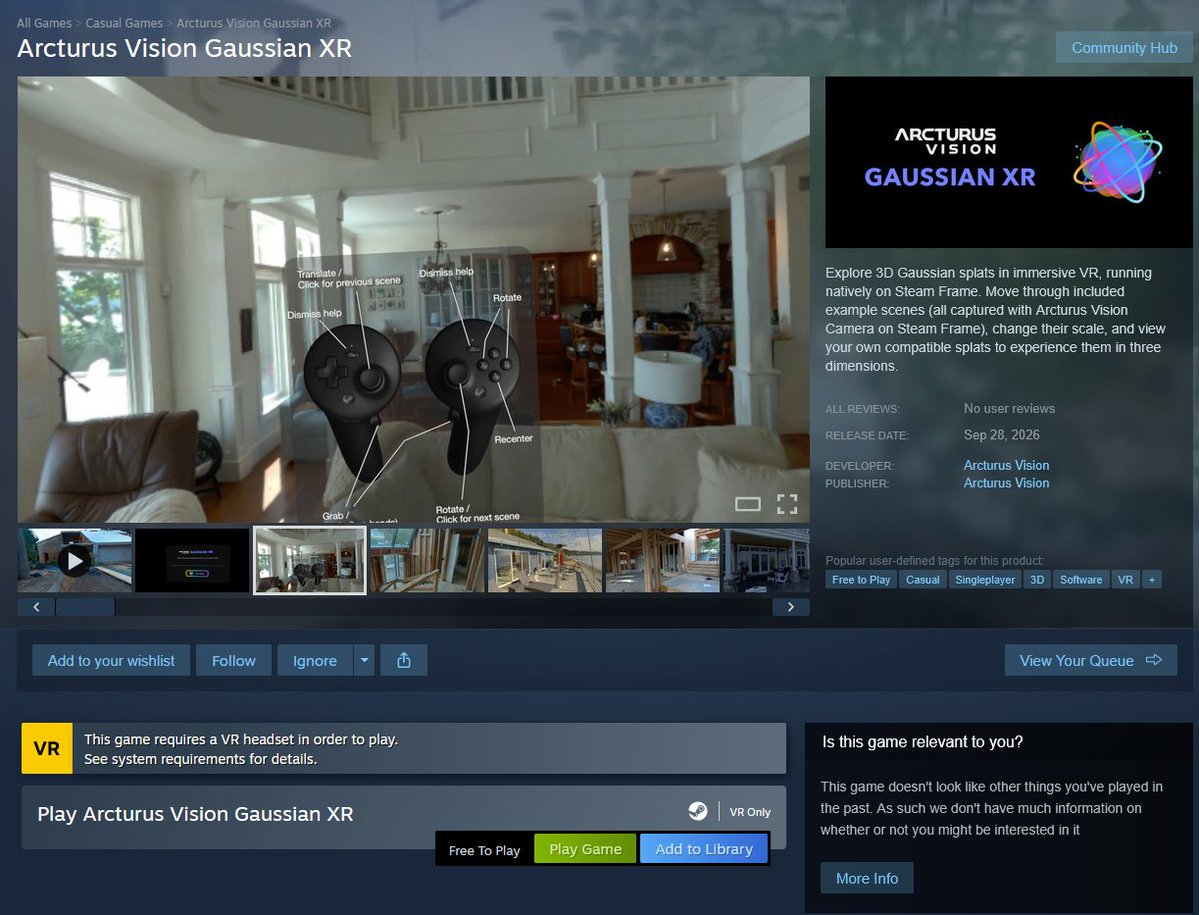Click the Play Arcturus Vision Gaussian XR heading

click(x=195, y=813)
